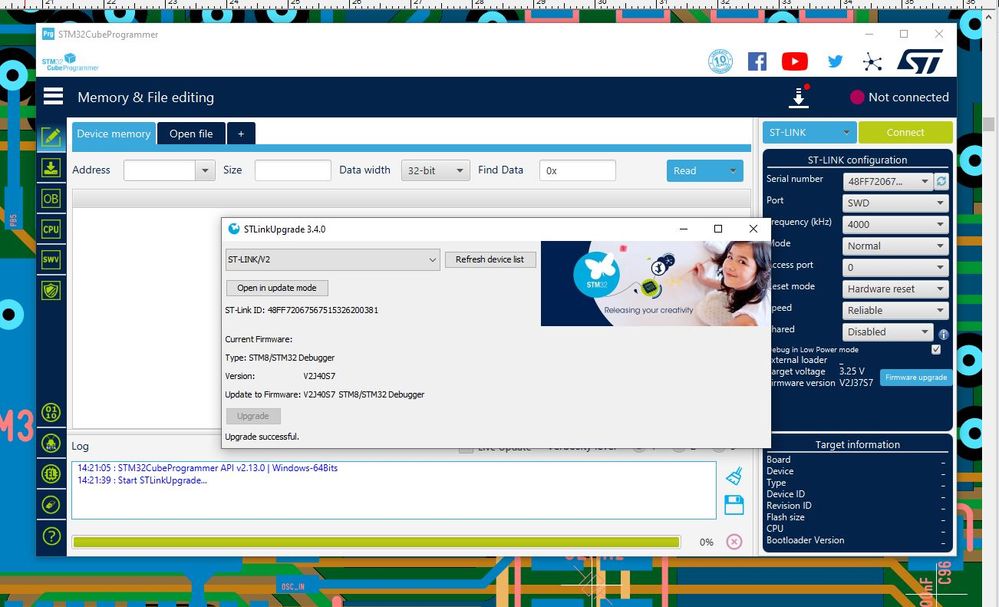Screen dimensions: 999x607
Task: Open the help question mark icon
Action: 51,536
